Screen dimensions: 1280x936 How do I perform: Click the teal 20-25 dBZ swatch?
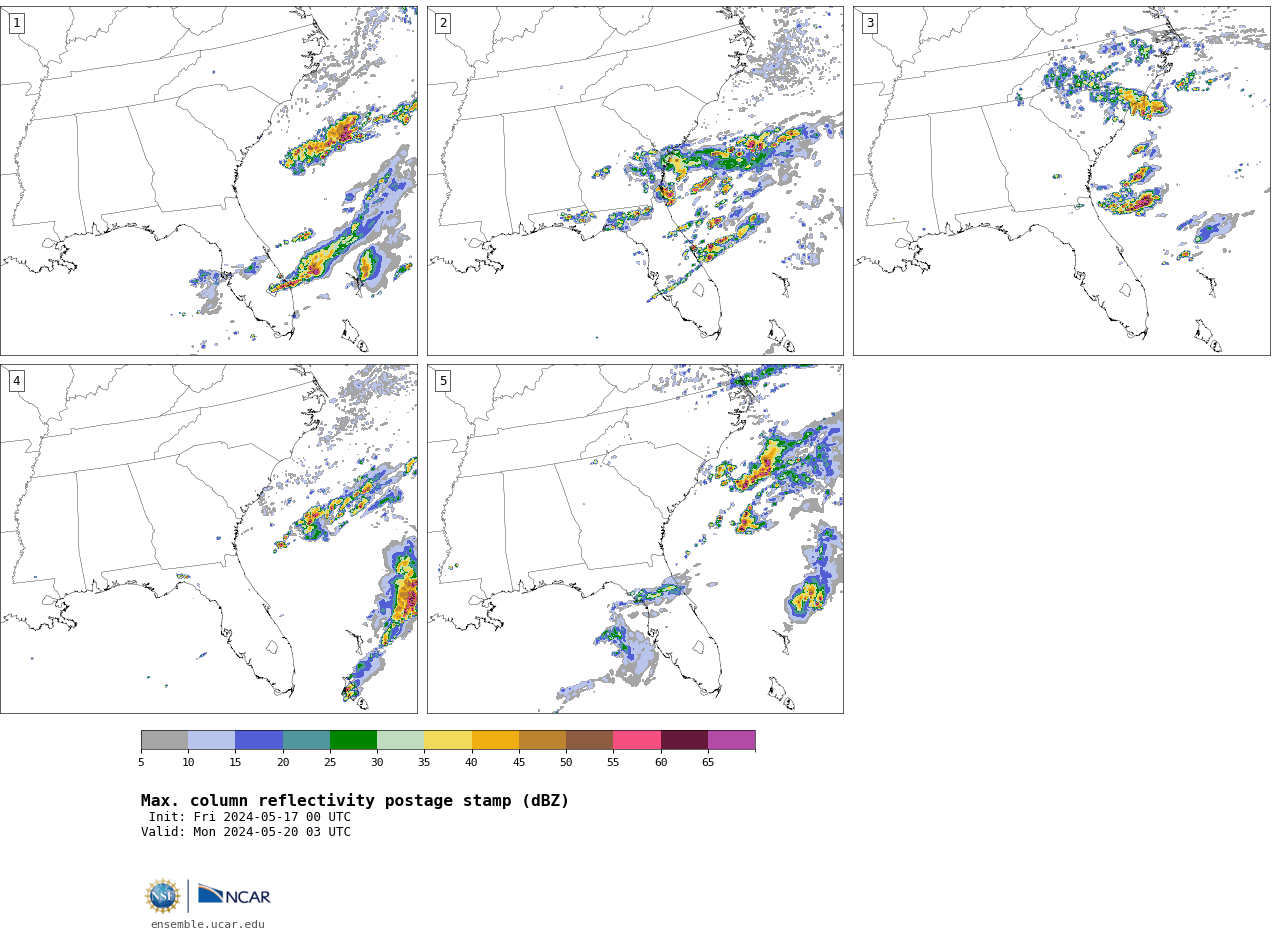point(306,740)
